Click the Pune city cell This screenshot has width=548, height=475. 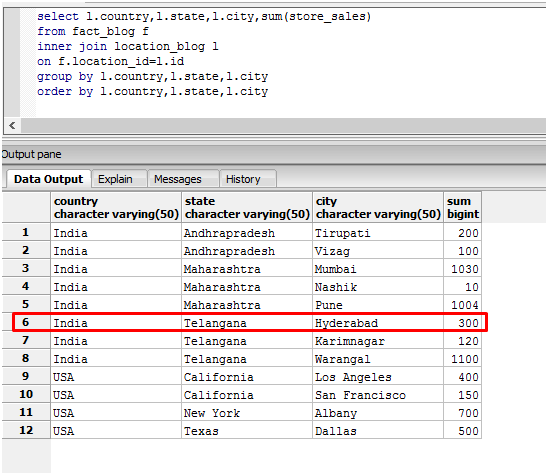pyautogui.click(x=378, y=304)
